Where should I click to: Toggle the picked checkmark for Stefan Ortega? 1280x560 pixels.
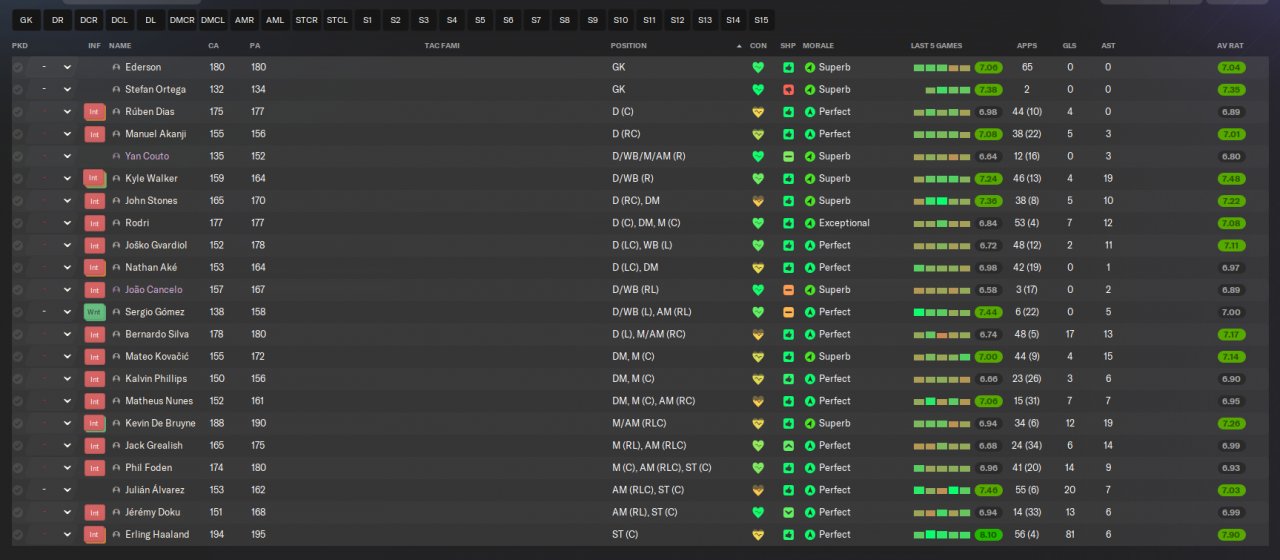pyautogui.click(x=17, y=90)
